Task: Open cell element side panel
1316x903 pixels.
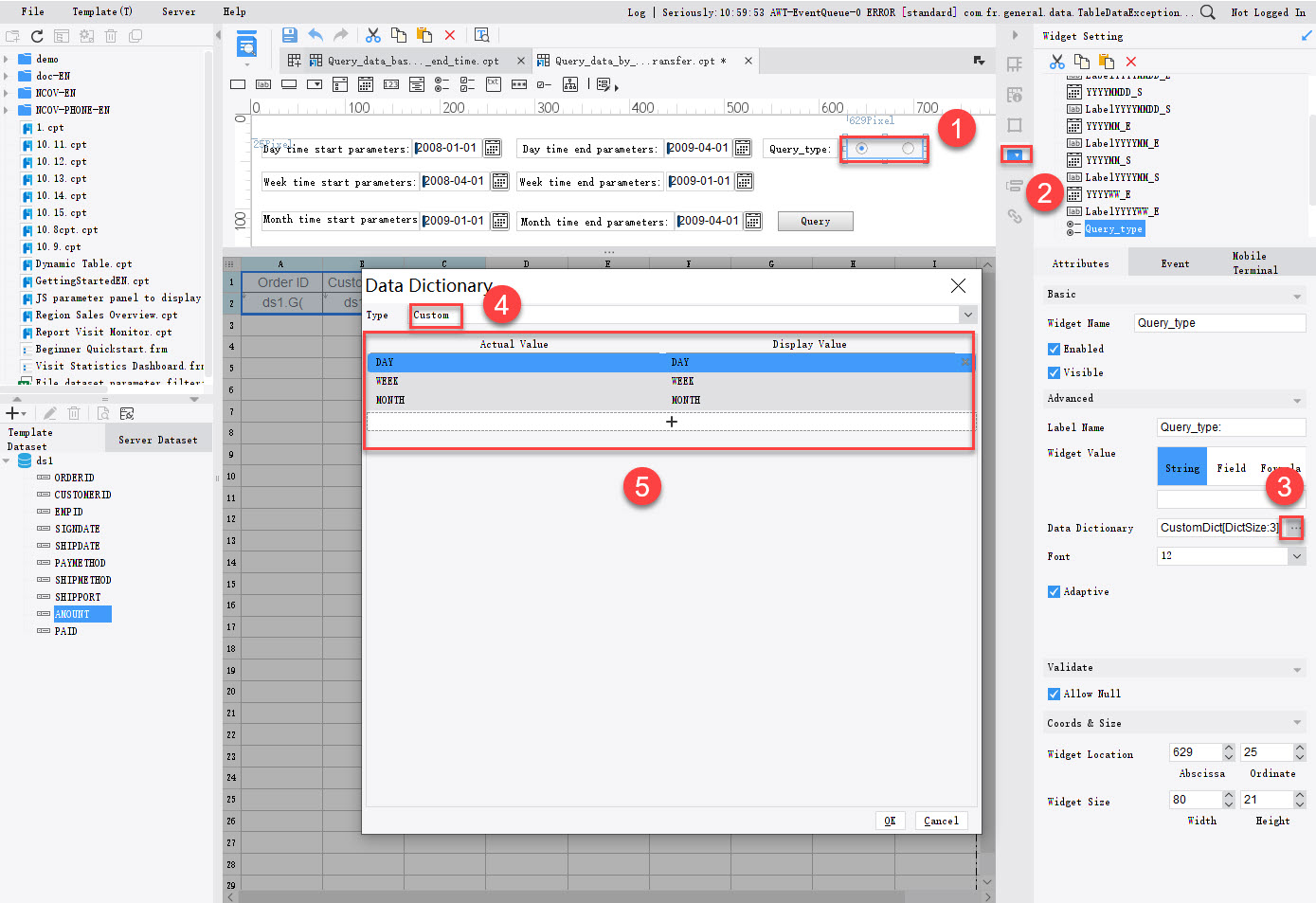Action: (x=1015, y=64)
